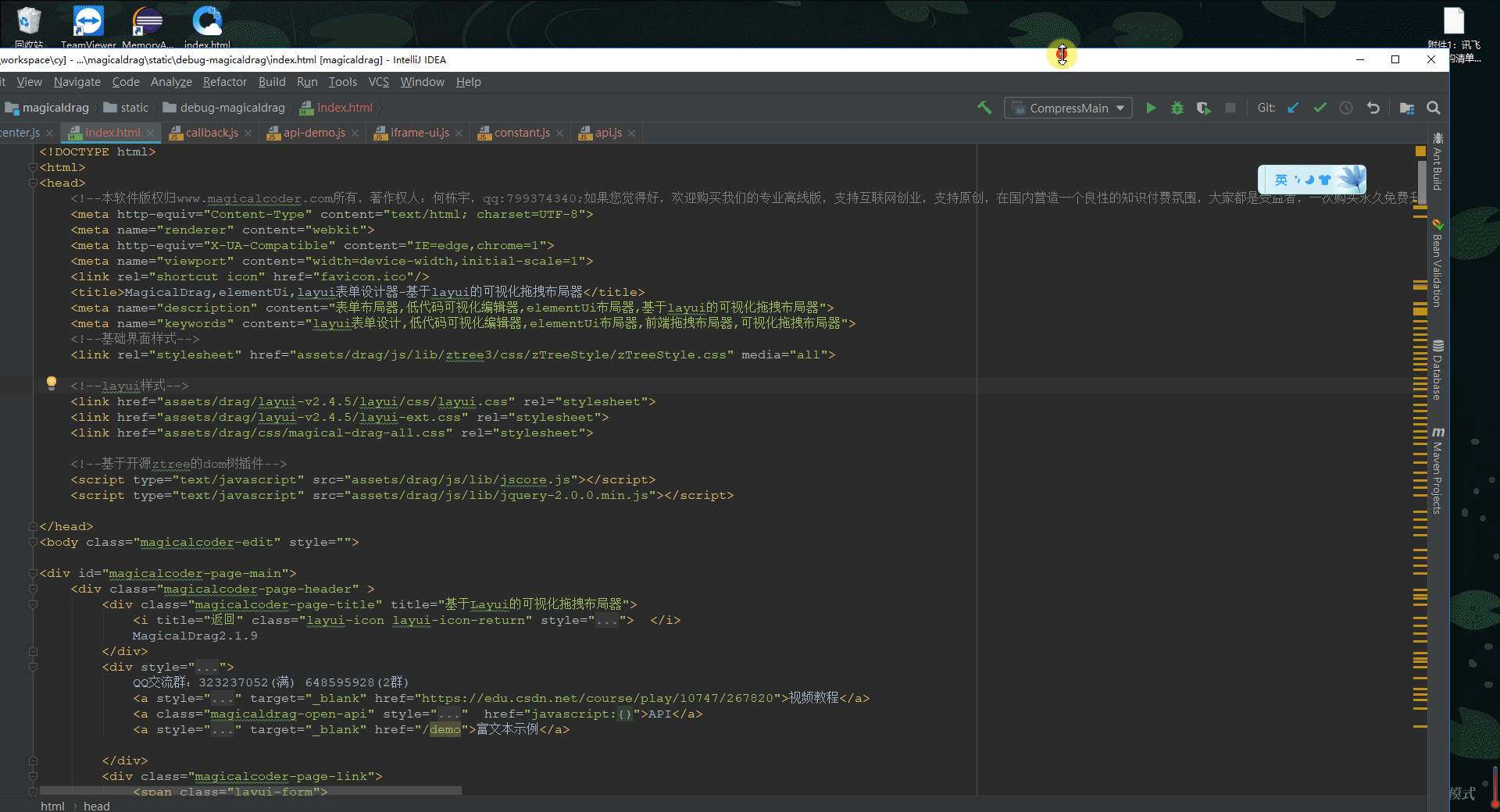Start debugging with the green bug icon
Viewport: 1500px width, 812px height.
(1177, 108)
